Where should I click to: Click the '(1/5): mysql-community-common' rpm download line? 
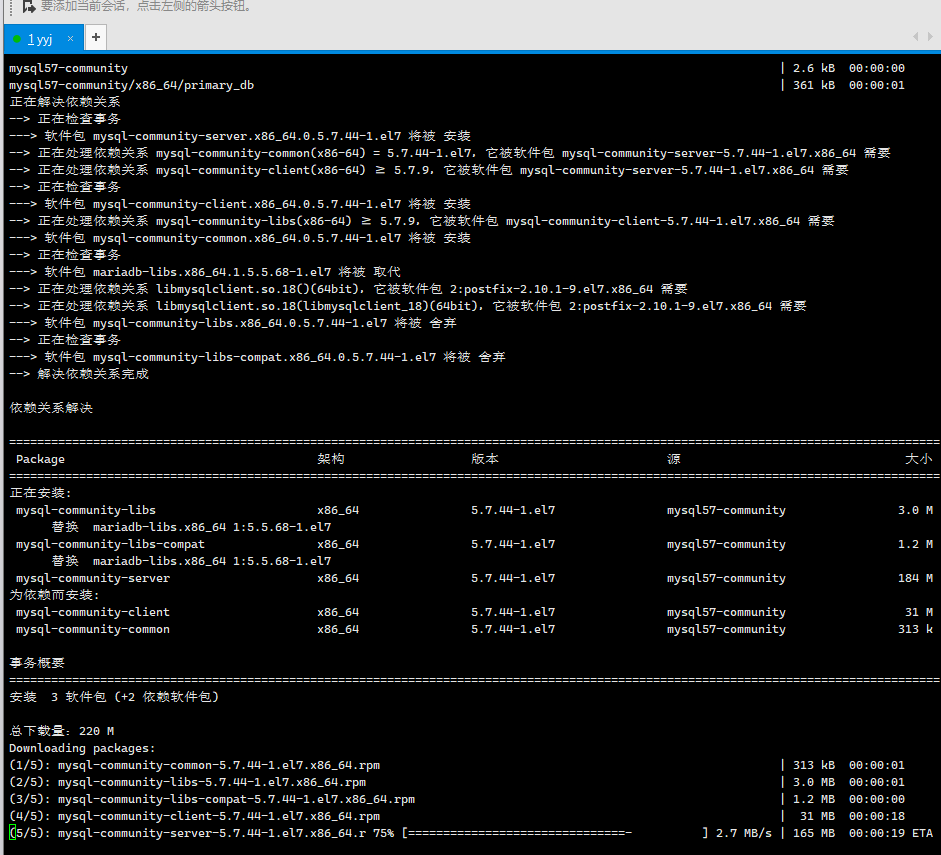coord(194,766)
